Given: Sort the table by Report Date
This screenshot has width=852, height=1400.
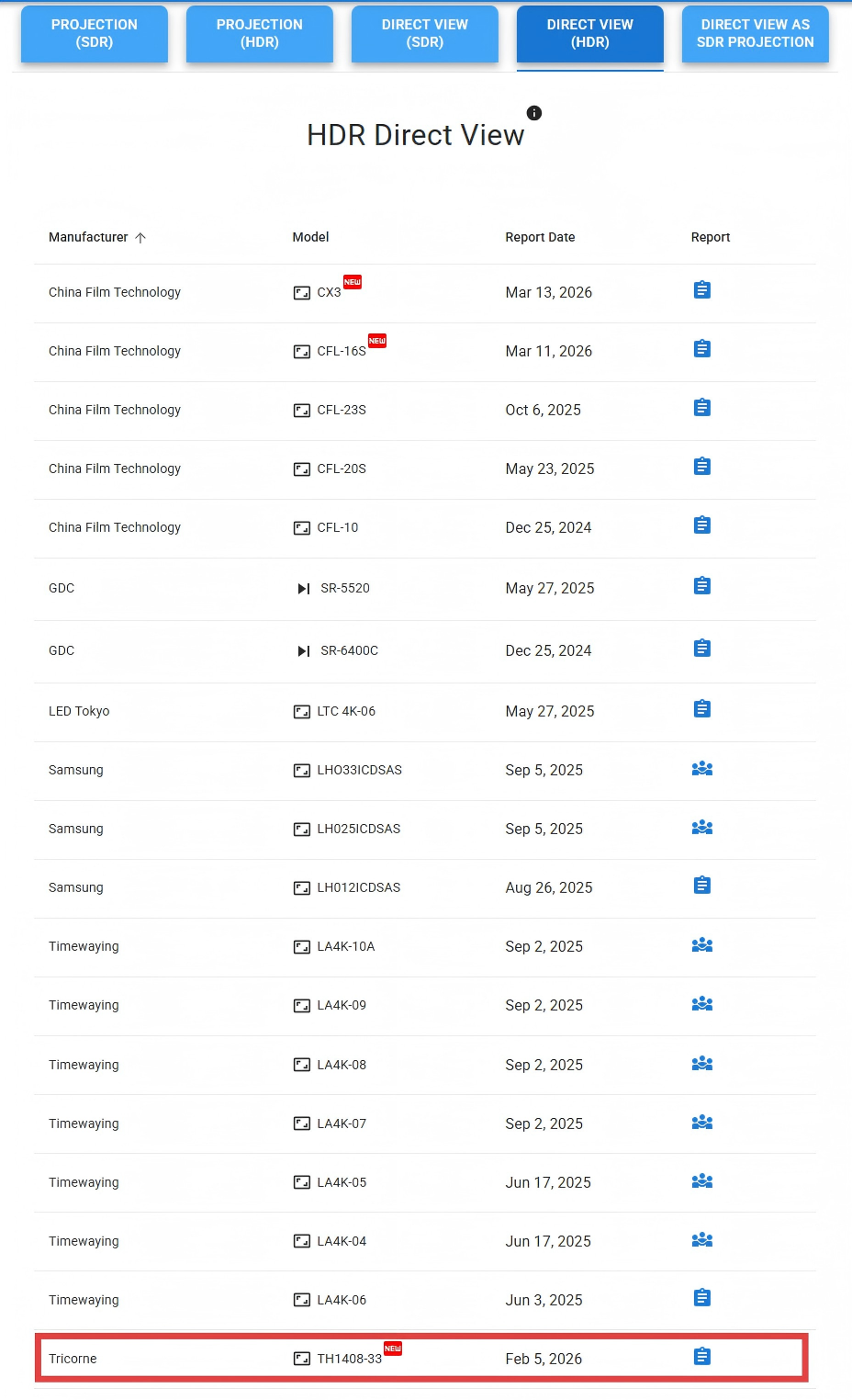Looking at the screenshot, I should 540,237.
